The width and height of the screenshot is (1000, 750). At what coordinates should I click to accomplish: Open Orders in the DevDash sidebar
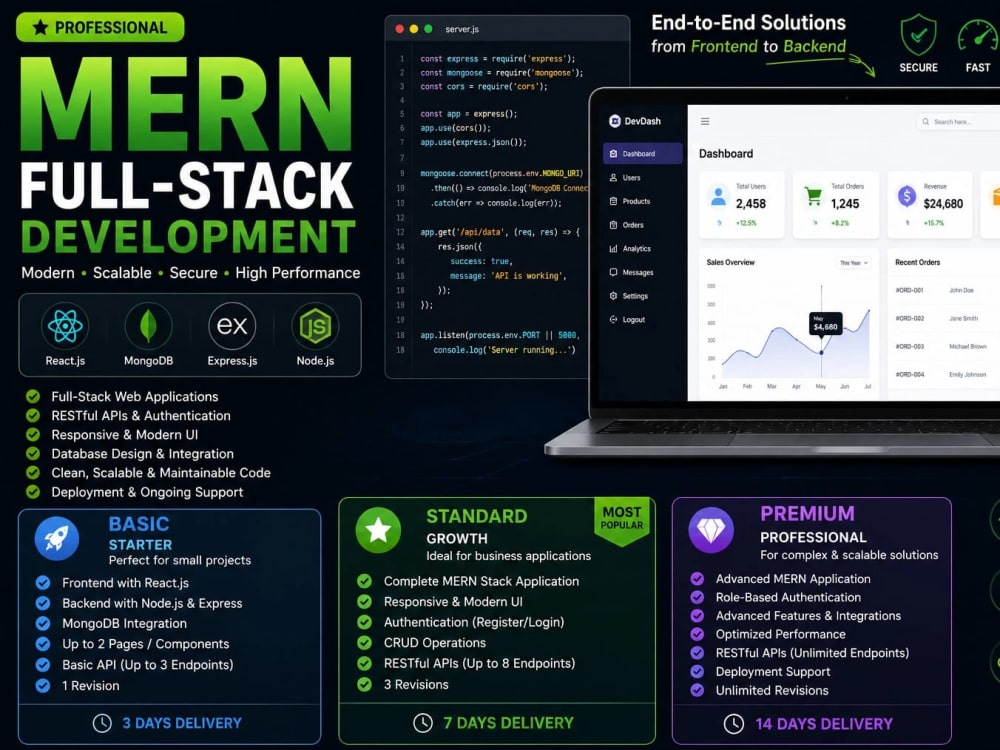(642, 225)
